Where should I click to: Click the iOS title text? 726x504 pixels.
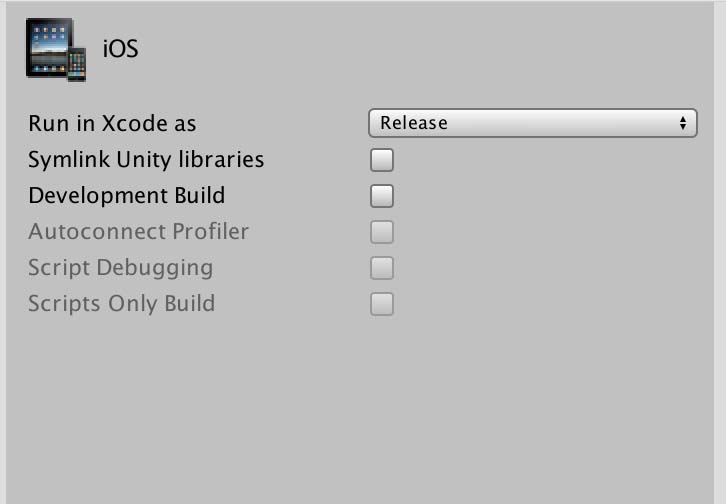[x=120, y=49]
